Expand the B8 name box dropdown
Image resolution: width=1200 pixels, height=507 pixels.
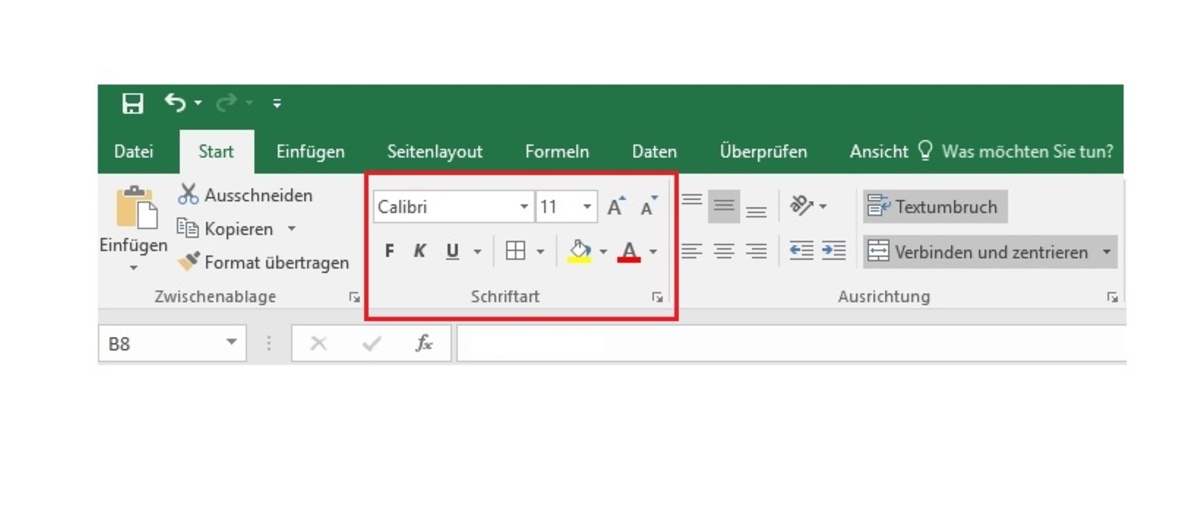point(231,343)
